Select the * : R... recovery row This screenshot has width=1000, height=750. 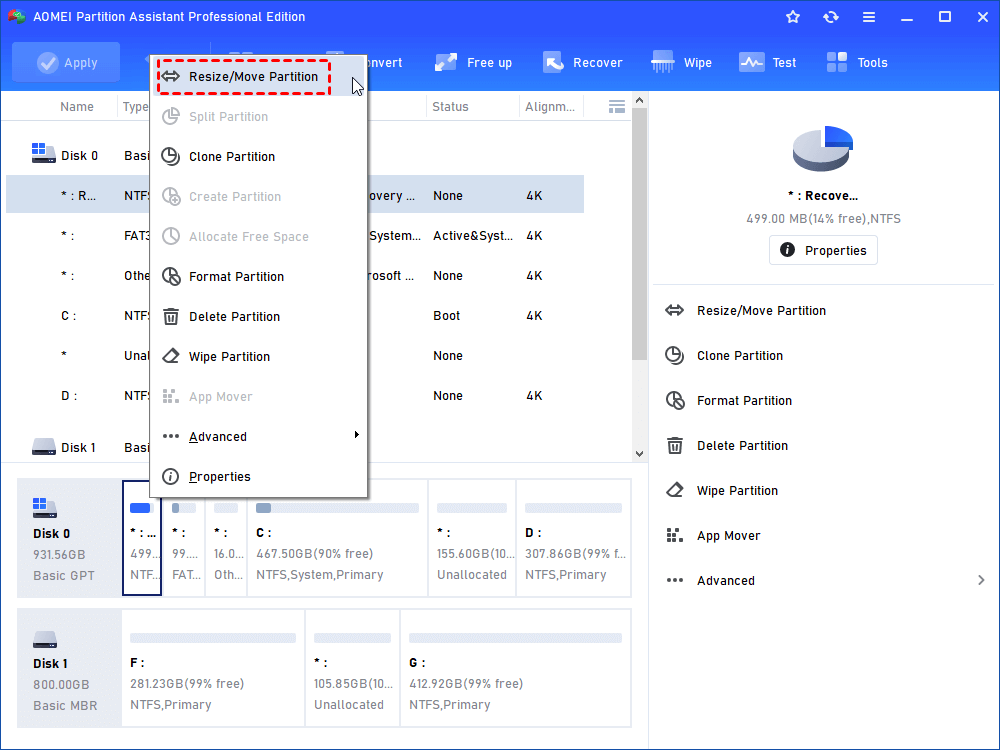tap(295, 195)
